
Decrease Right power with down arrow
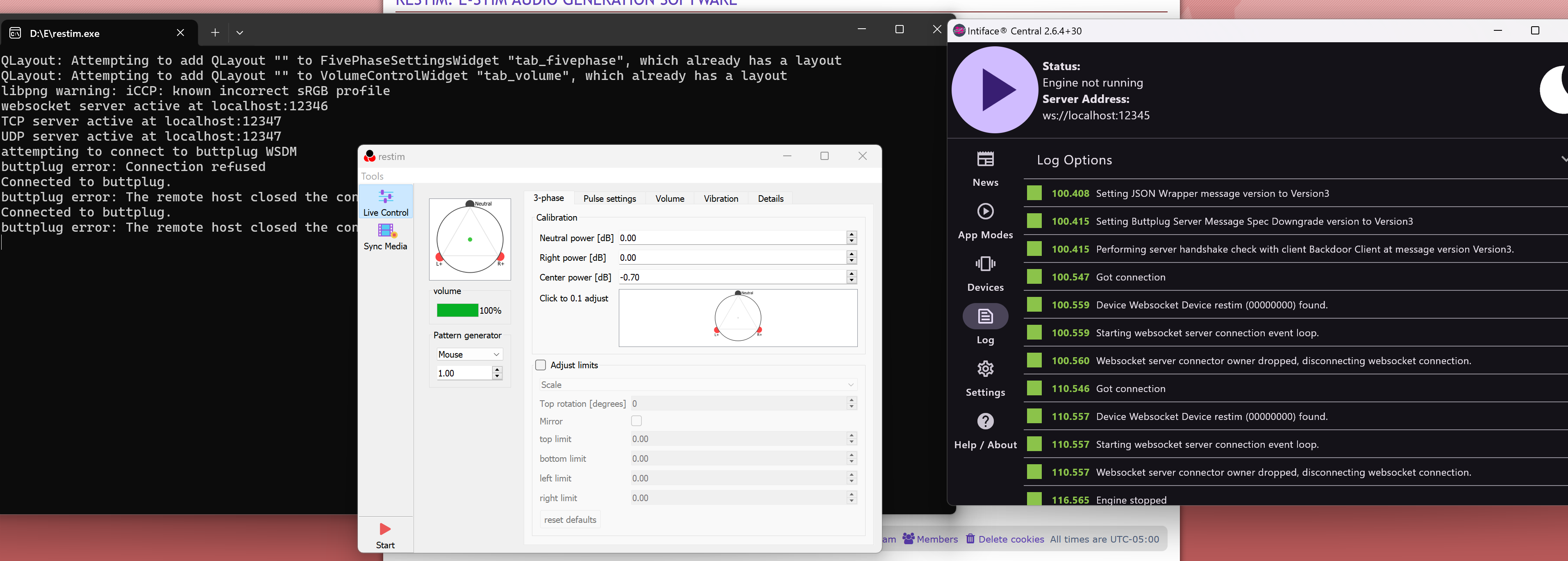(852, 261)
